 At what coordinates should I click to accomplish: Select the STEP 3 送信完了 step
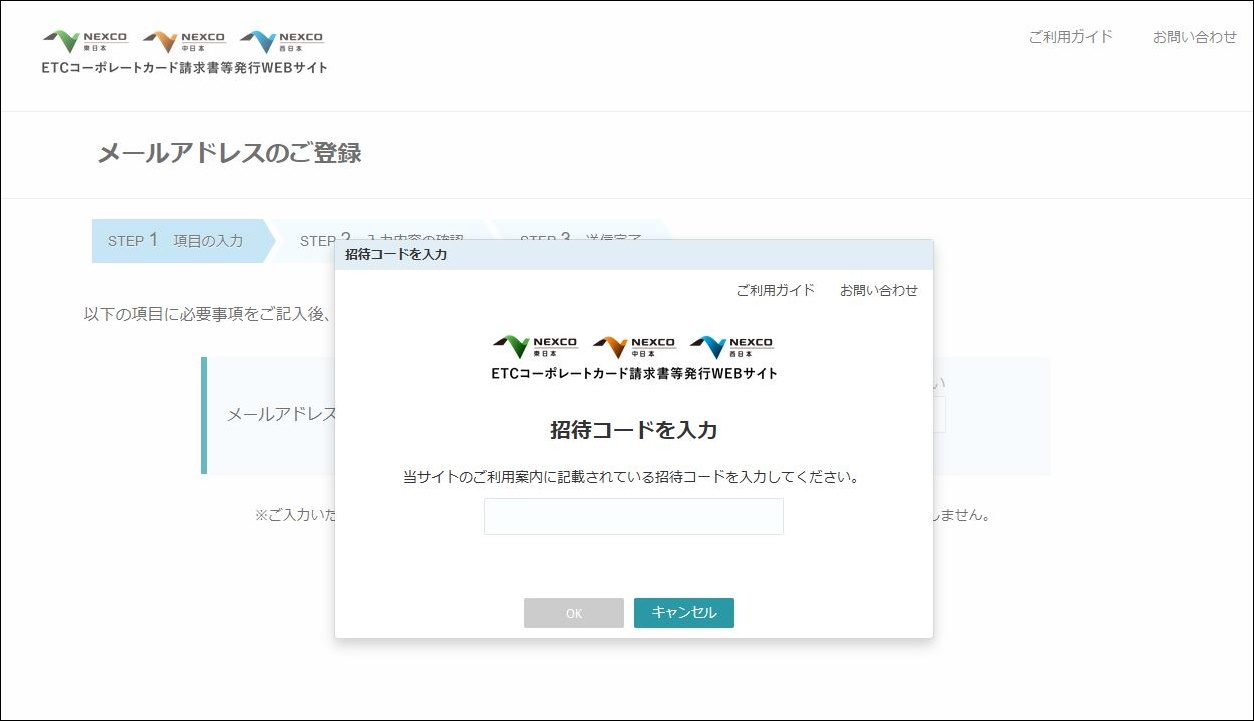[580, 241]
